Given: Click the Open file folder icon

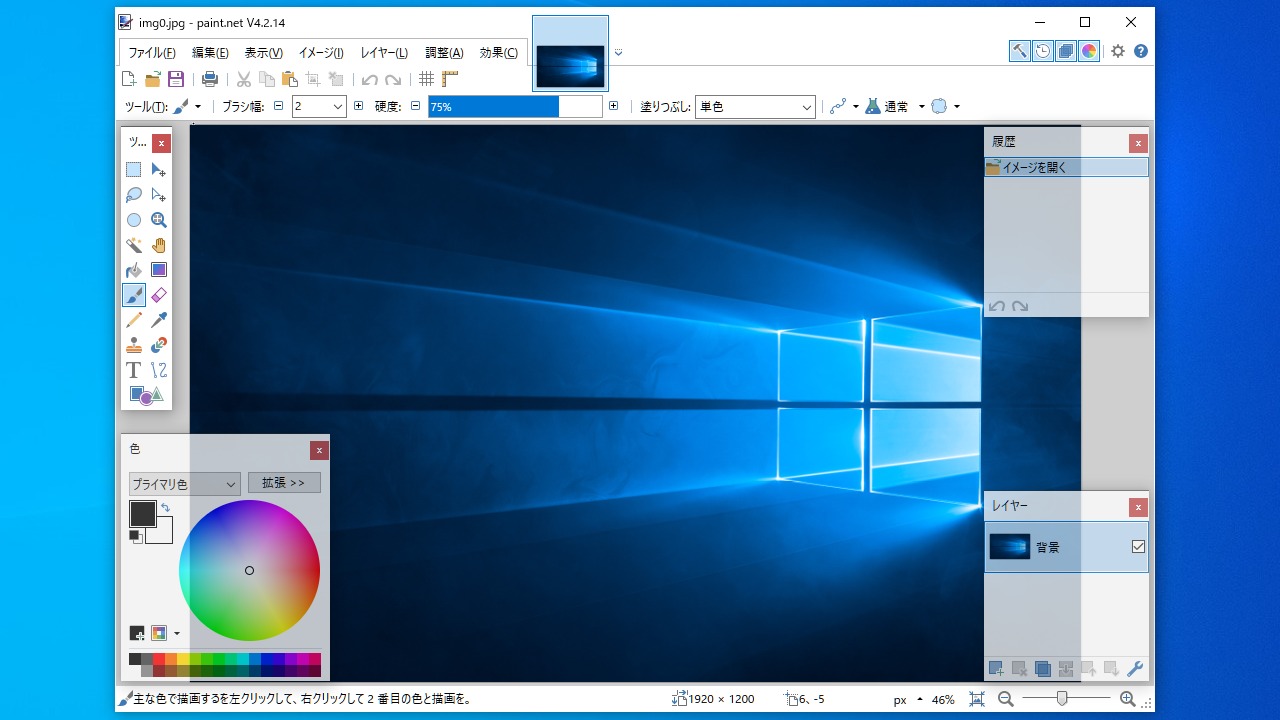Looking at the screenshot, I should 153,79.
